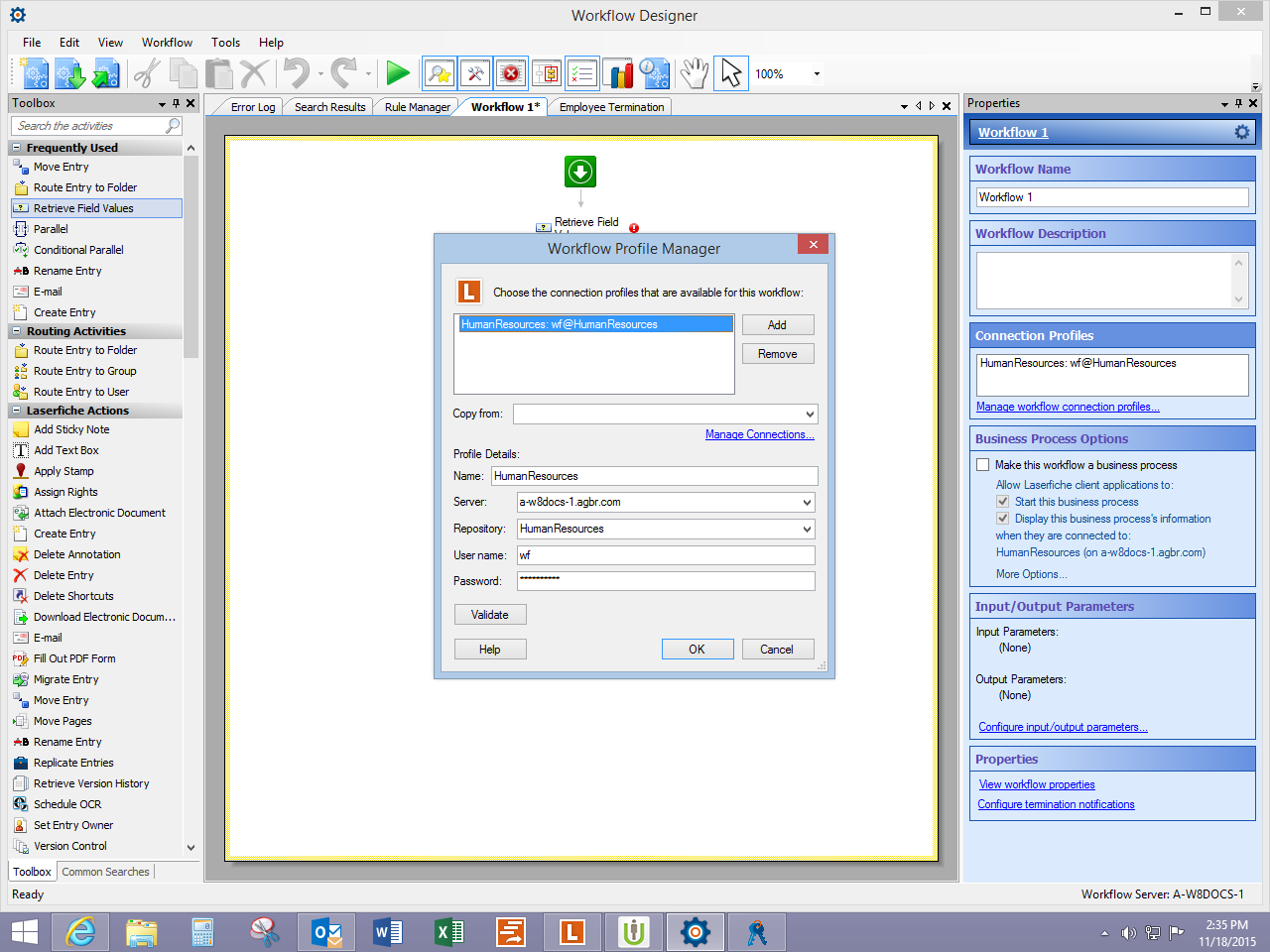Open the Copy from dropdown
This screenshot has width=1270, height=952.
(x=809, y=415)
